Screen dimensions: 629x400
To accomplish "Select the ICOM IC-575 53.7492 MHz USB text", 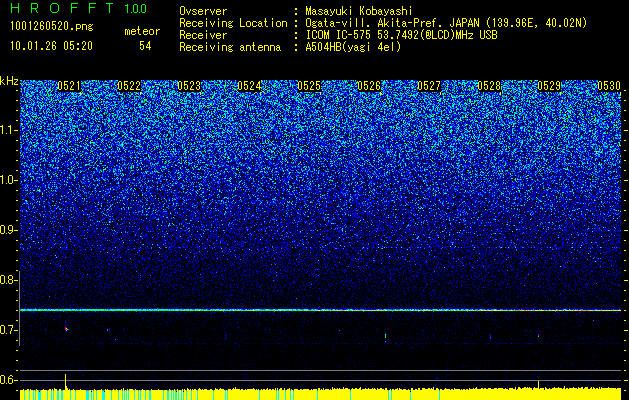I will (401, 35).
